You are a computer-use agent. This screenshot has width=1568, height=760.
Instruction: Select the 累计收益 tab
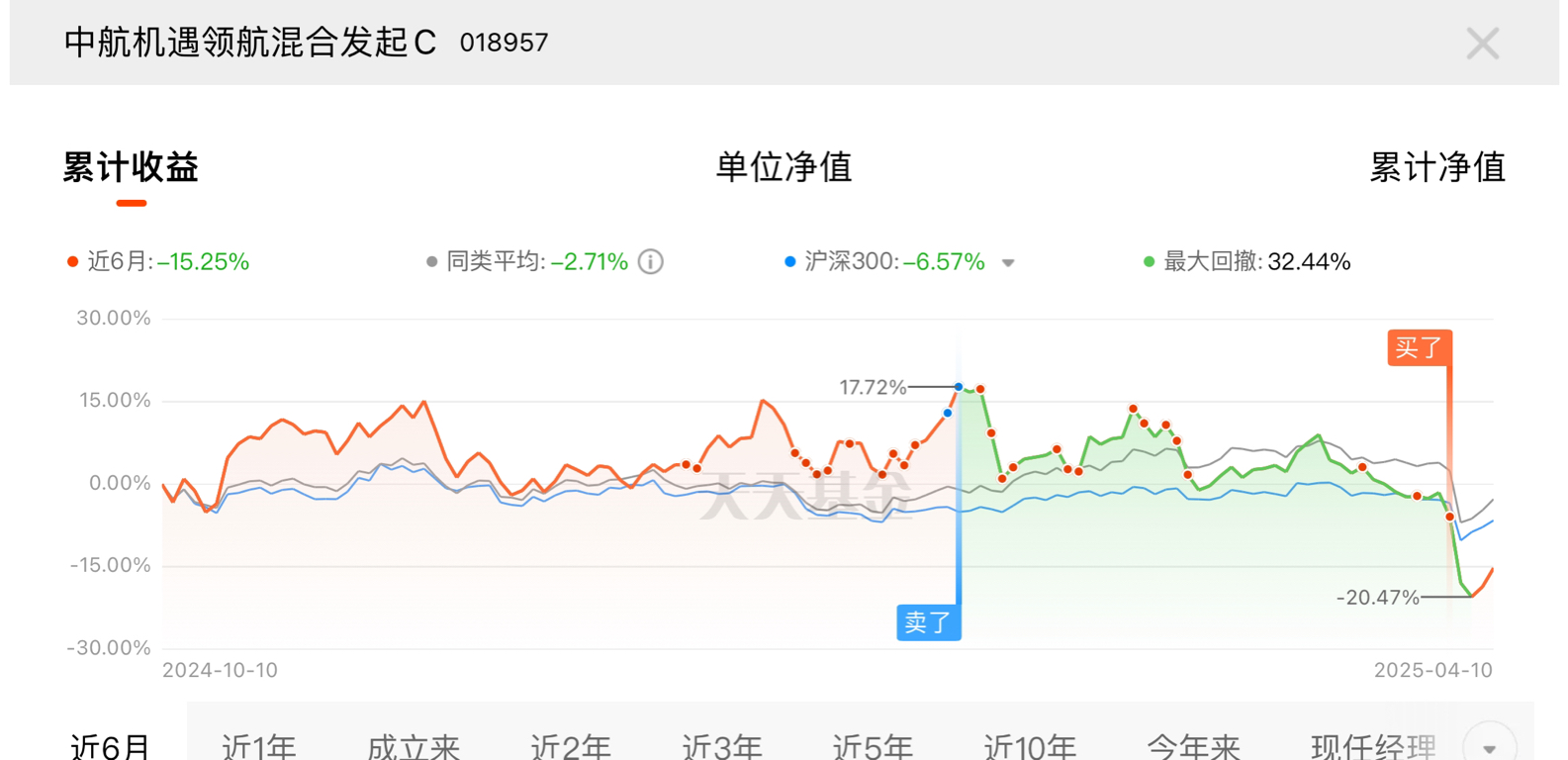click(131, 167)
